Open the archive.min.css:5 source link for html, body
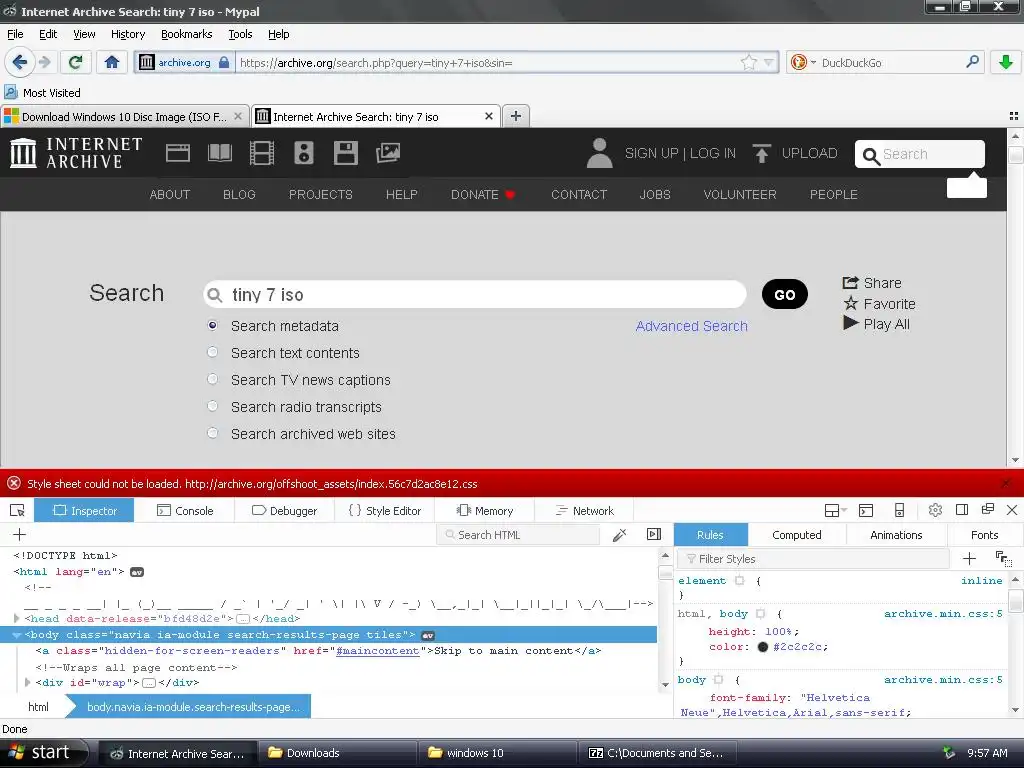 tap(943, 613)
